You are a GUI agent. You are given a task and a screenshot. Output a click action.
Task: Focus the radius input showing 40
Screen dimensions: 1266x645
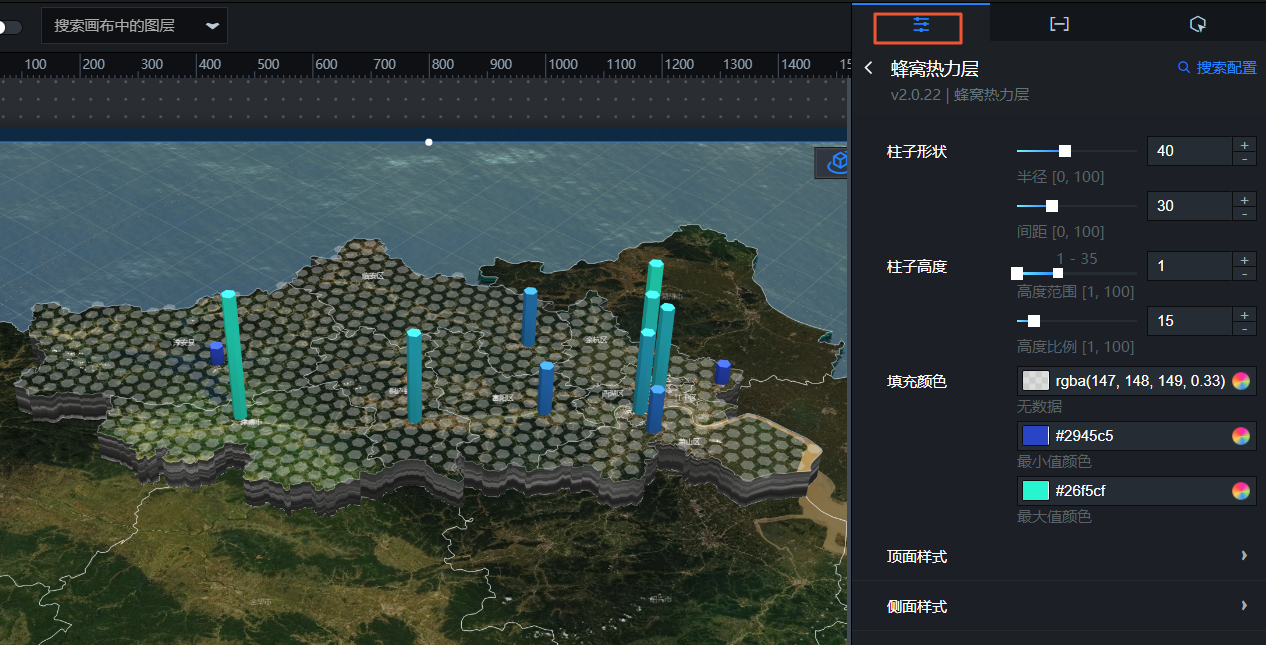click(1189, 151)
